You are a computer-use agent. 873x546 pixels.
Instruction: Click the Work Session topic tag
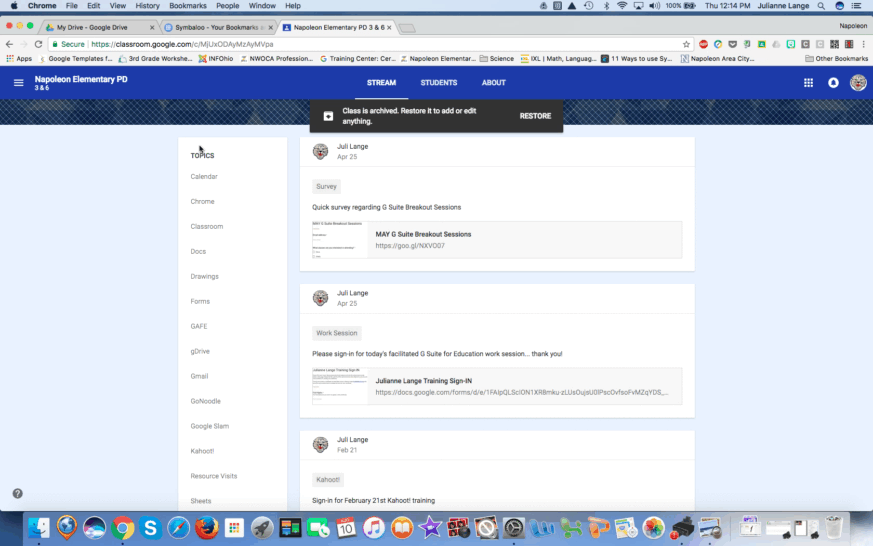pos(337,333)
